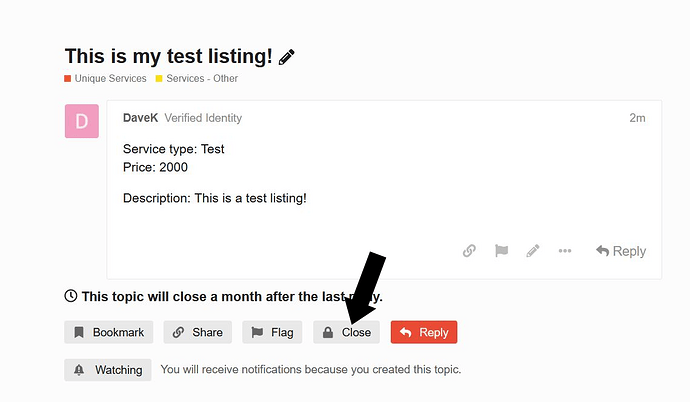
Task: Click the pencil icon beside topic title
Action: coord(286,57)
